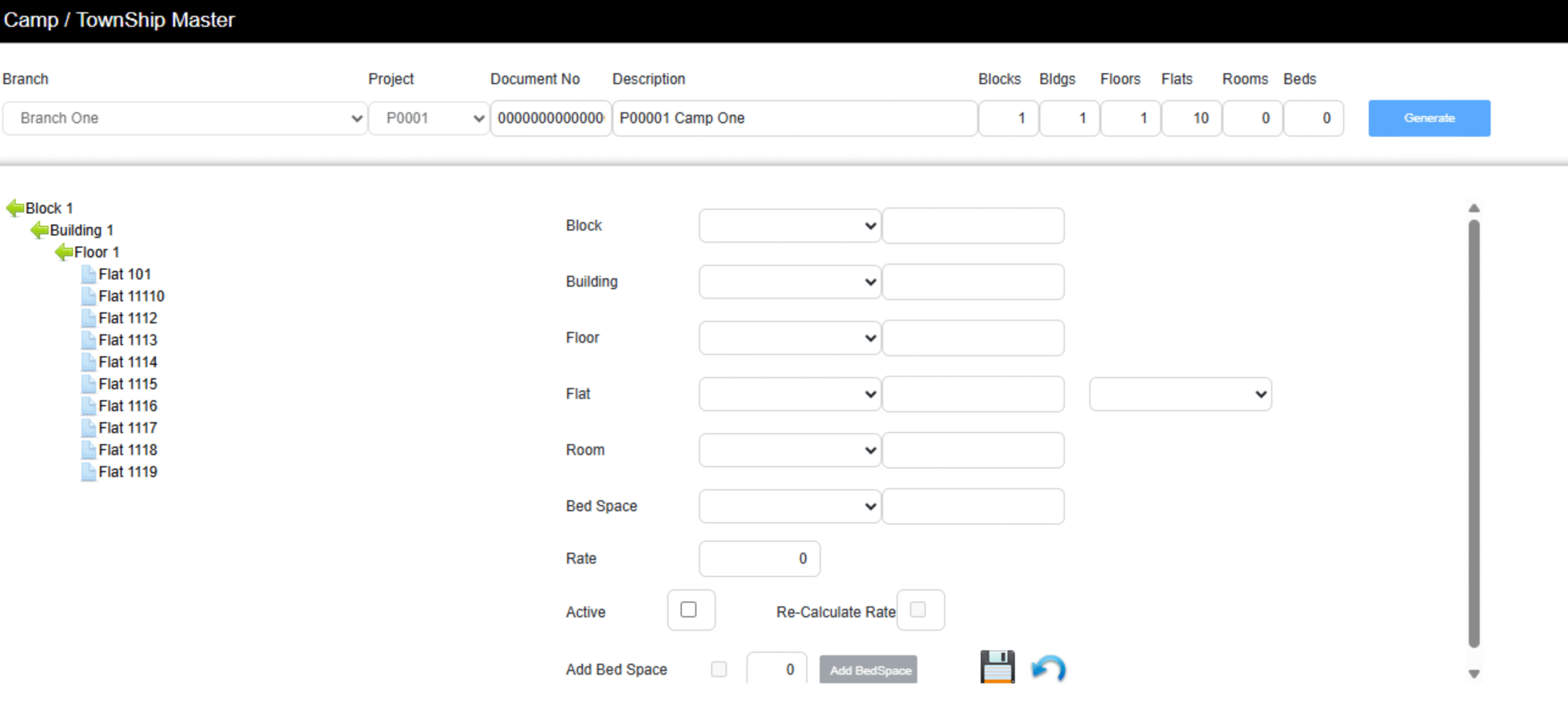Viewport: 1568px width, 704px height.
Task: Click the blue undo arrow icon
Action: pyautogui.click(x=1048, y=668)
